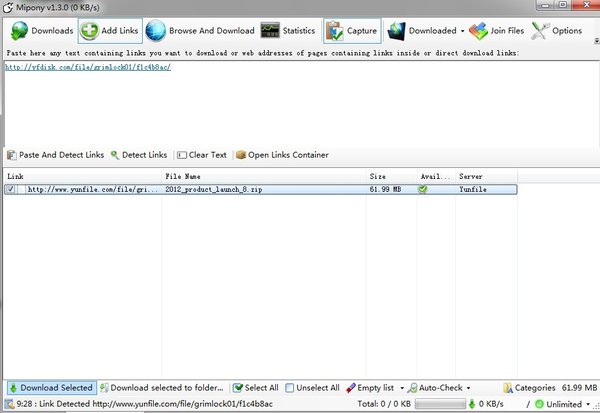600x413 pixels.
Task: Click the Clear Text icon
Action: (x=182, y=155)
